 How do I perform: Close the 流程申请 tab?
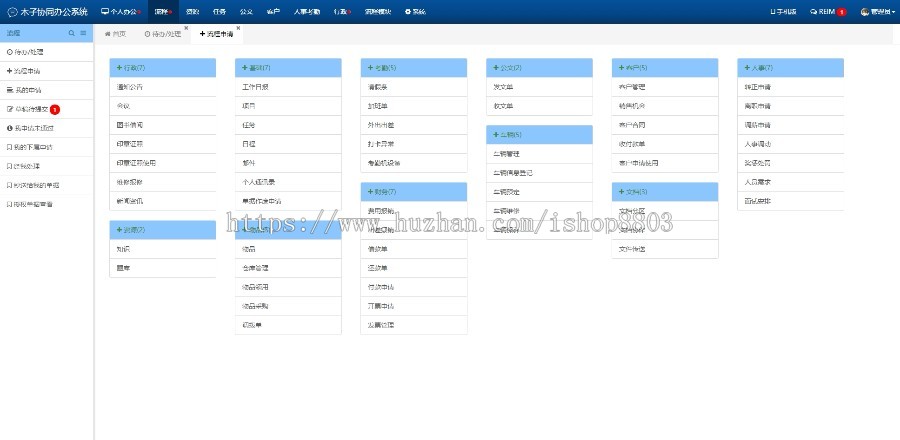pos(238,28)
